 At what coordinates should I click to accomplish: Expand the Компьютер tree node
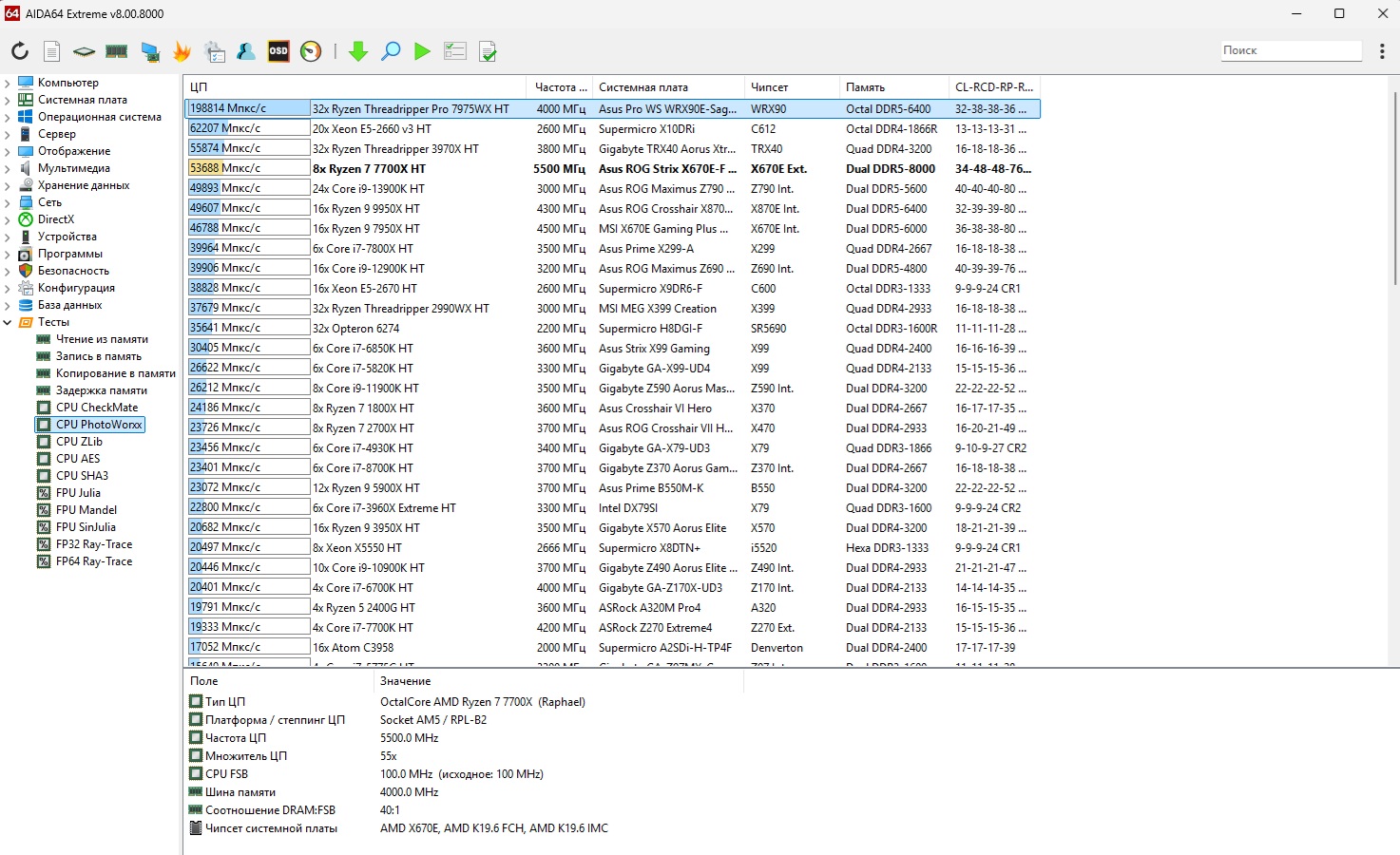pyautogui.click(x=8, y=83)
